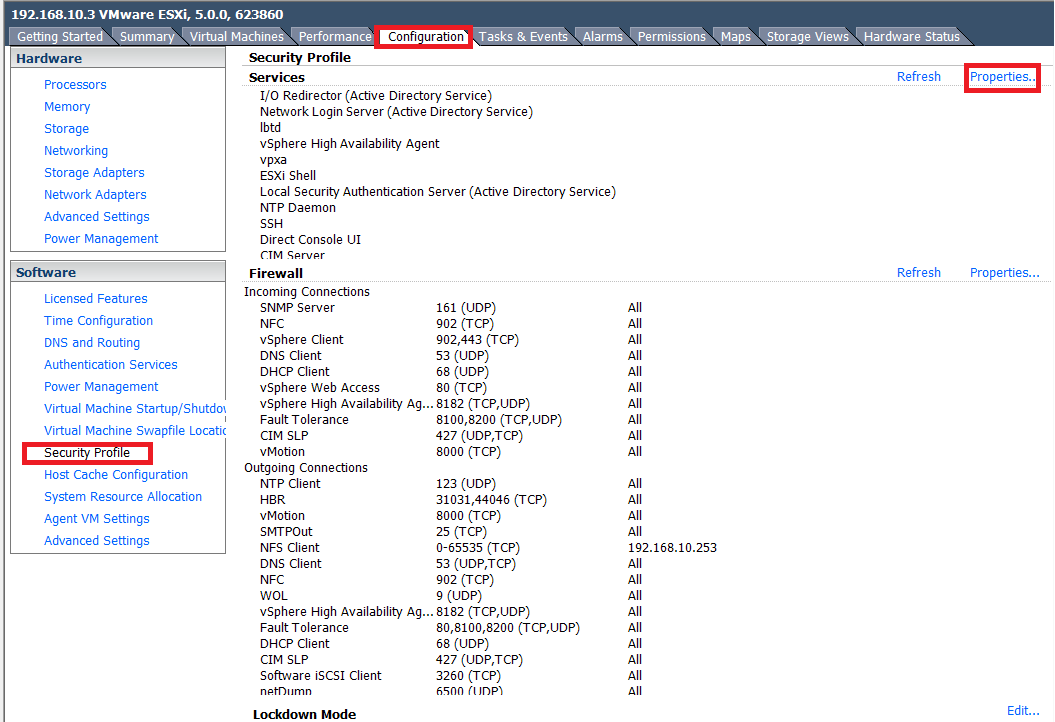The image size is (1055, 722).
Task: Select the NTP Daemon service
Action: (297, 208)
